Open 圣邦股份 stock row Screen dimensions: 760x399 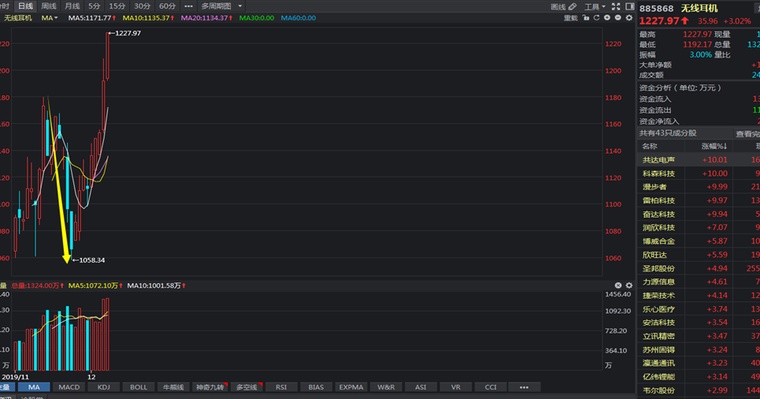698,268
